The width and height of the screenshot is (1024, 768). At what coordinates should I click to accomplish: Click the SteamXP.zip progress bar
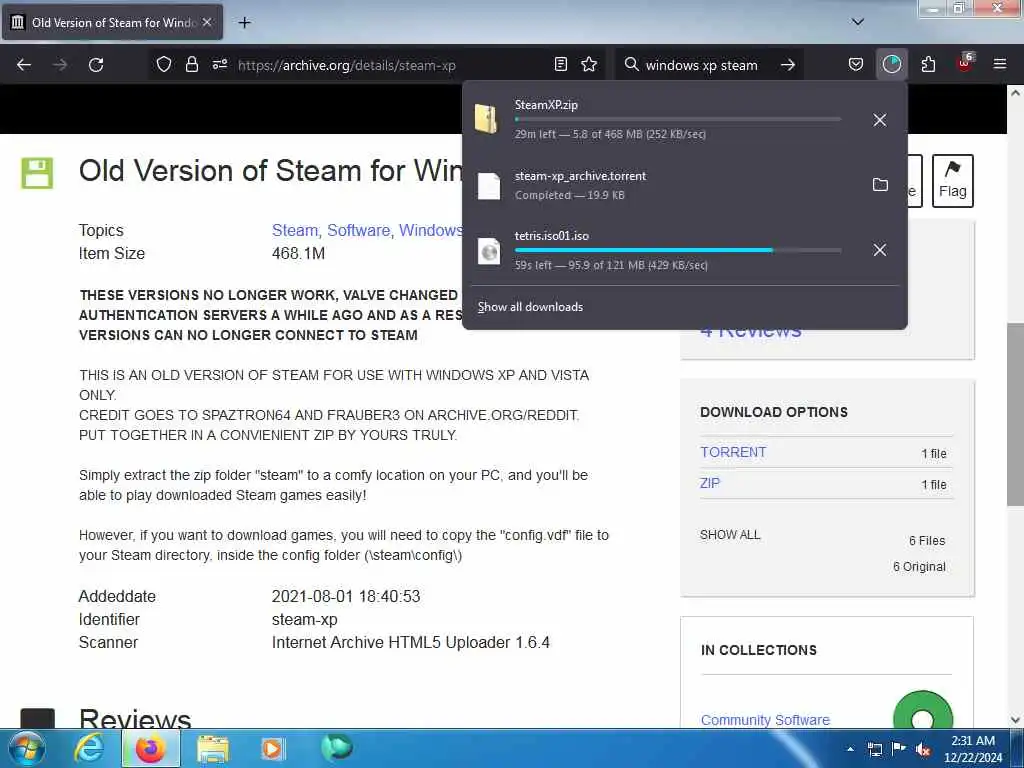point(678,120)
